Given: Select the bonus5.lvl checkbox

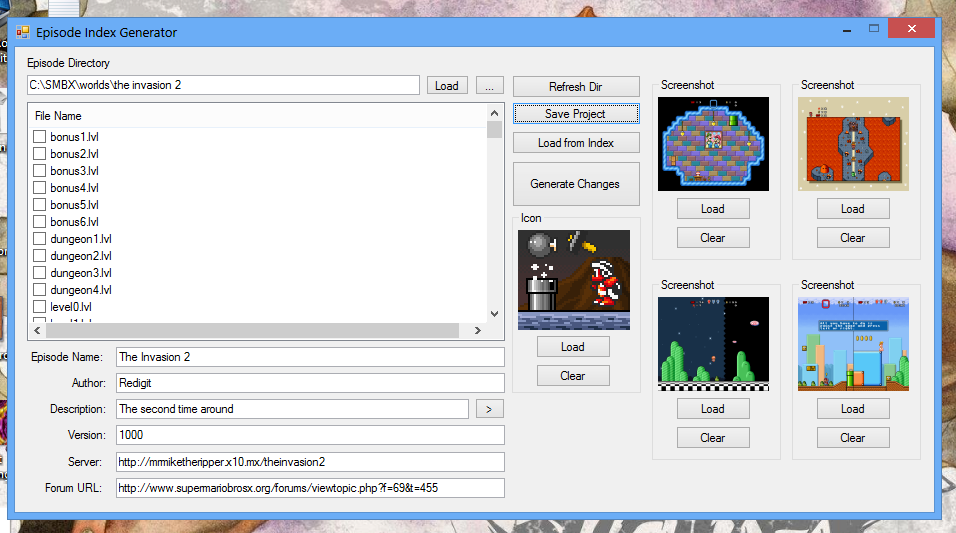Looking at the screenshot, I should point(40,205).
